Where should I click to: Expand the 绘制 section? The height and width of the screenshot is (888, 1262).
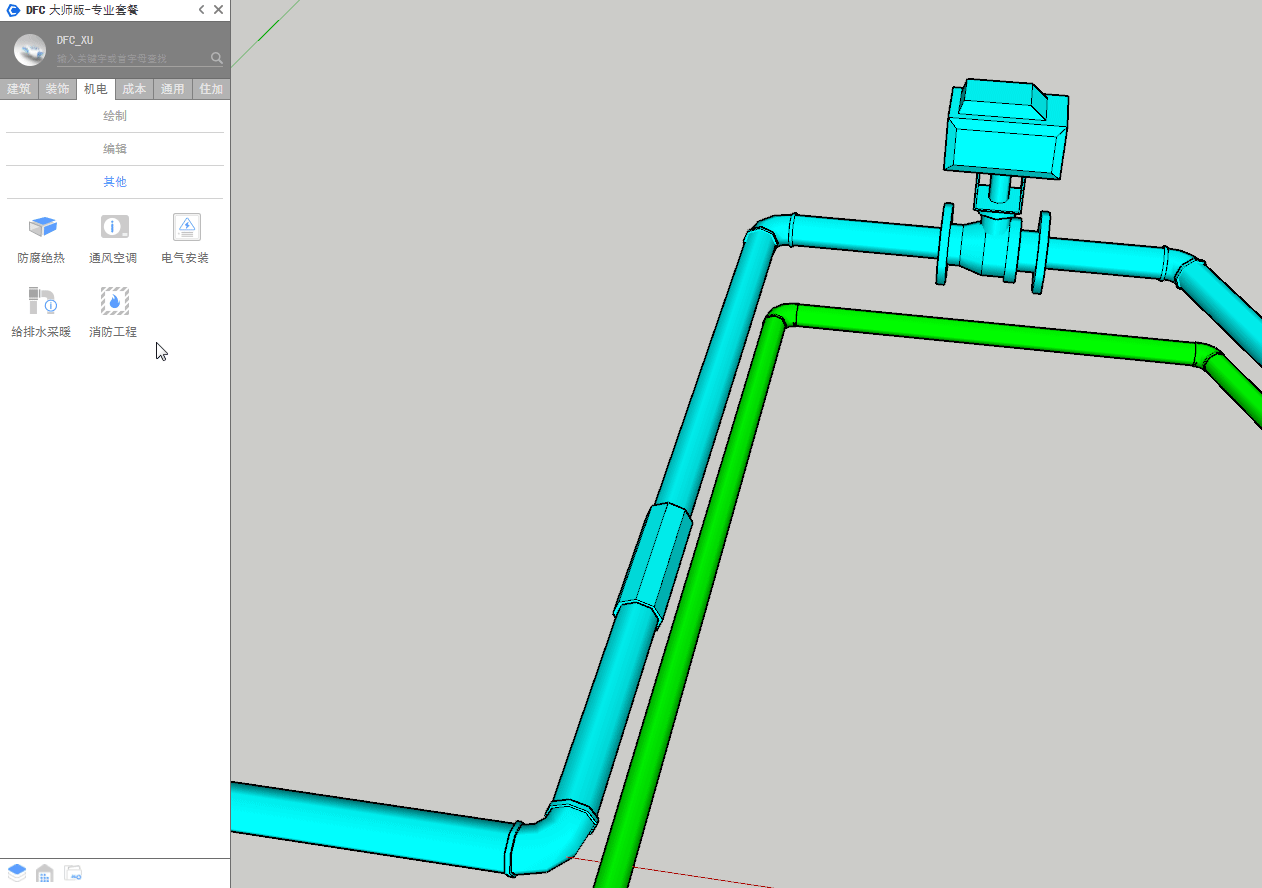click(x=115, y=116)
